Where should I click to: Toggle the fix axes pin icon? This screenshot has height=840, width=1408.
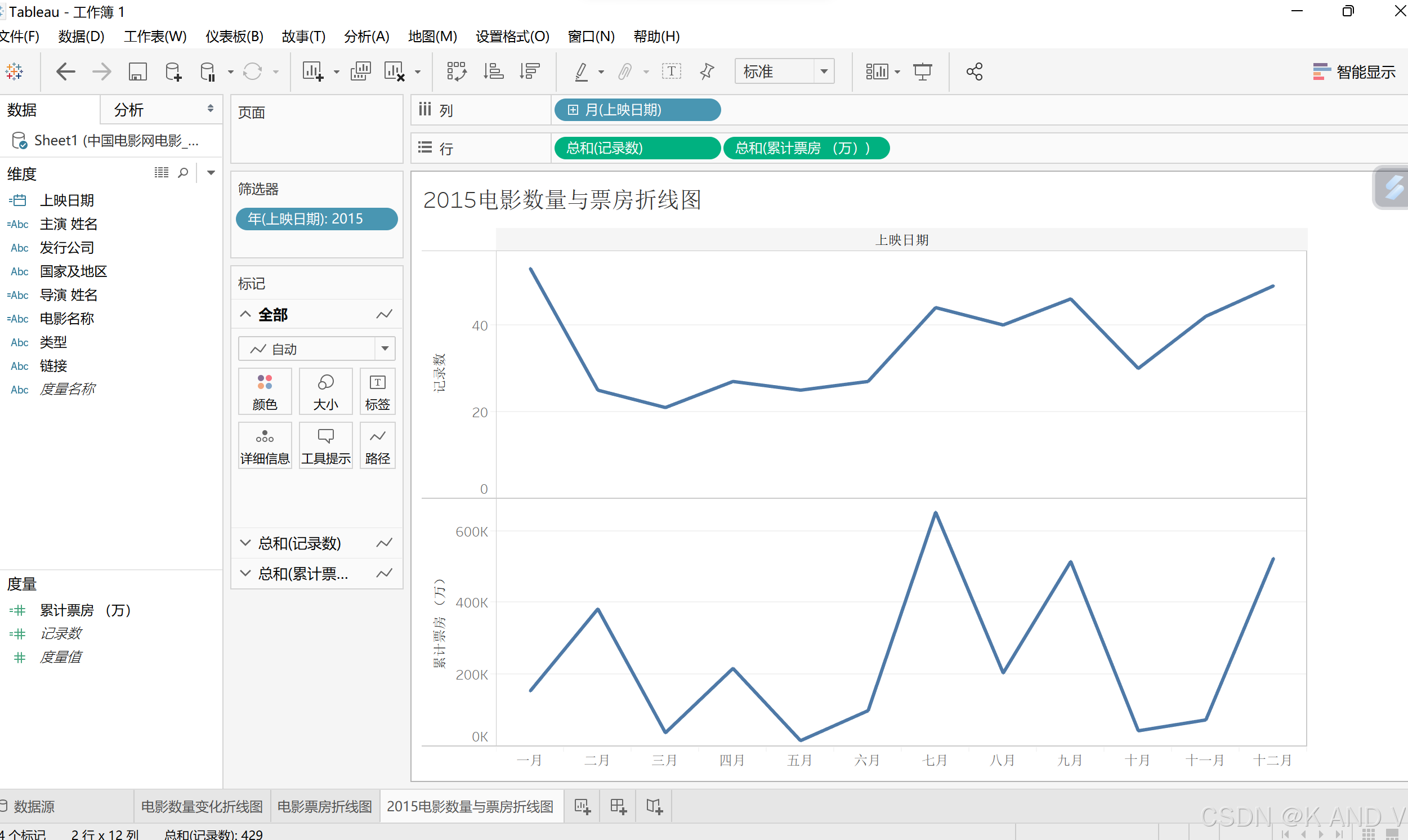coord(707,72)
